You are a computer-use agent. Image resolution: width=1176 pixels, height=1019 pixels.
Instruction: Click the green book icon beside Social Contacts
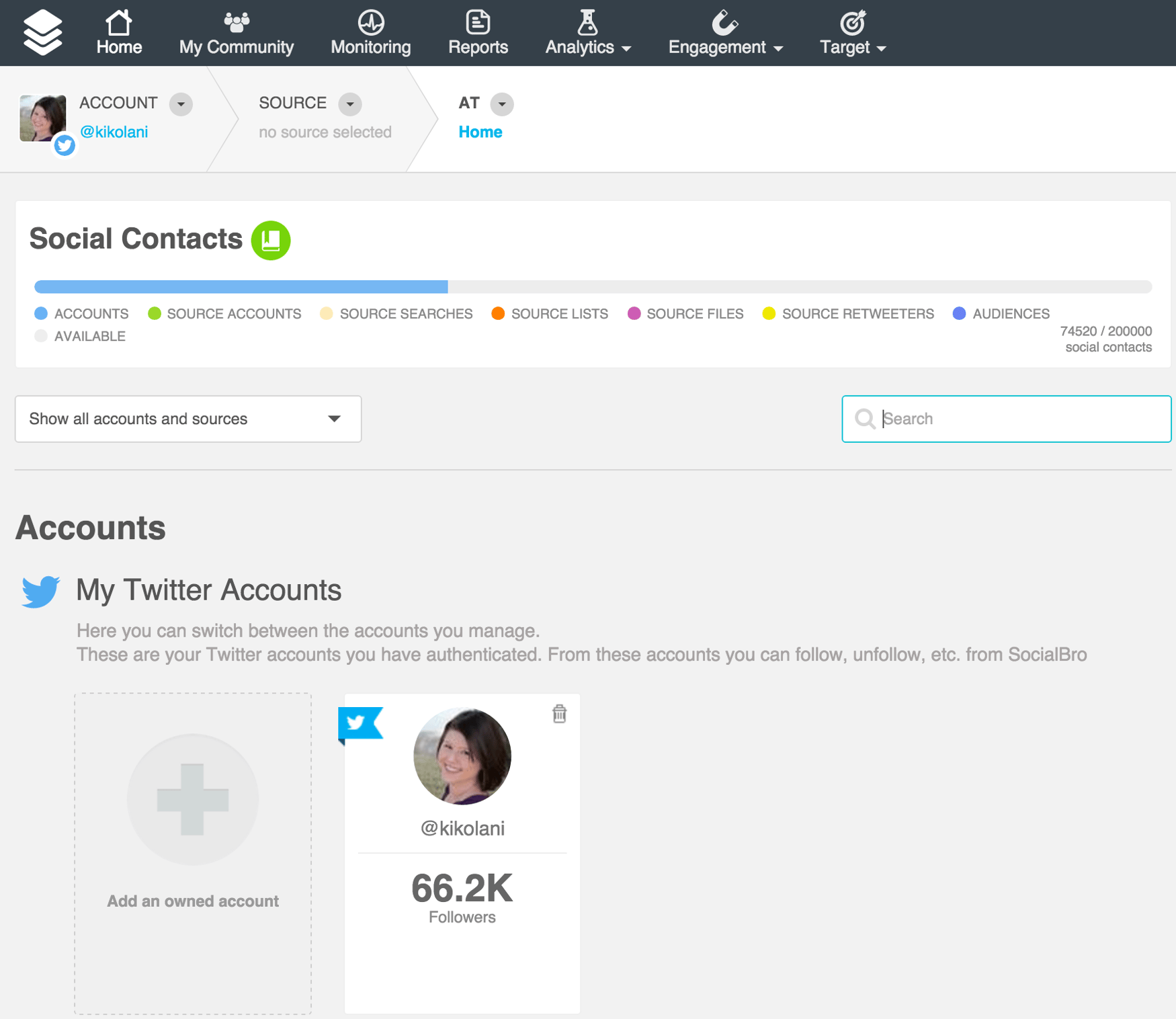tap(271, 240)
